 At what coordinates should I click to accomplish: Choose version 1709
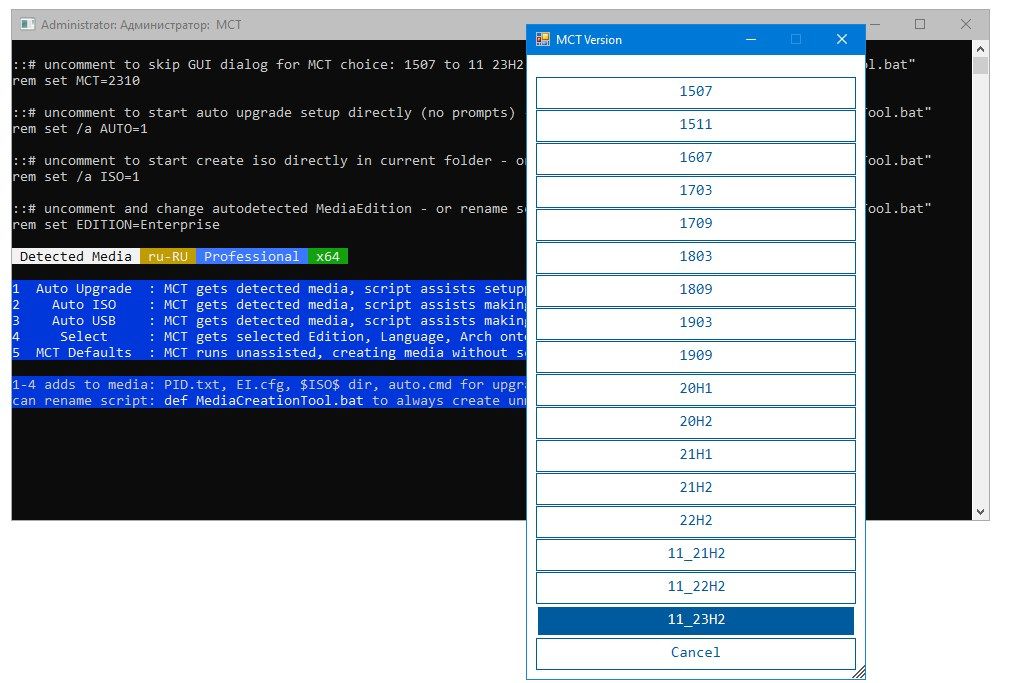tap(696, 224)
